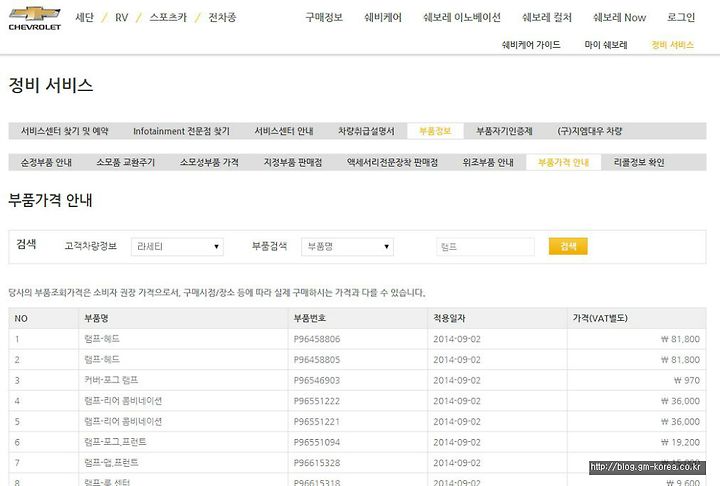Select part number P96551221
This screenshot has width=720, height=486.
317,422
